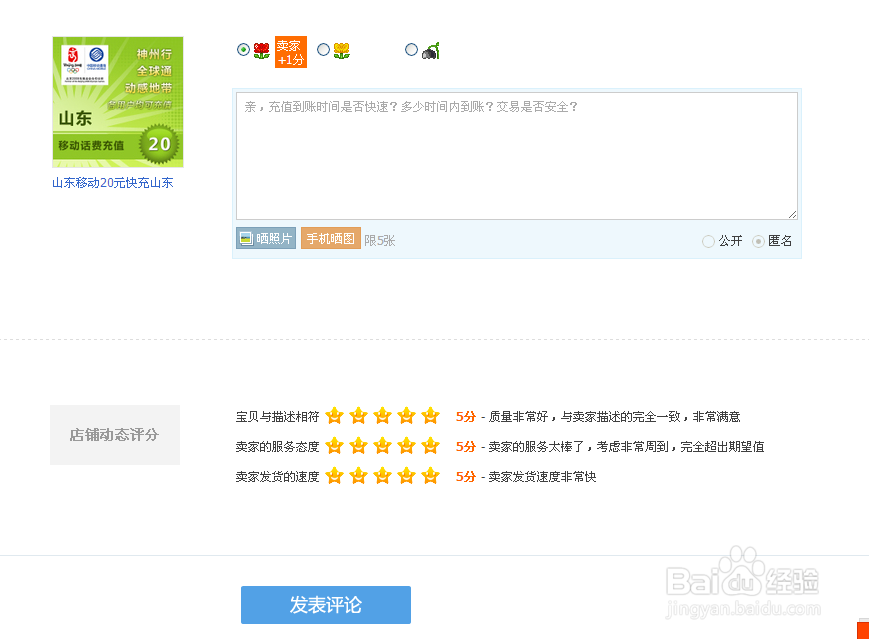This screenshot has height=639, width=869.
Task: Select the 匿名 anonymous radio button
Action: click(x=761, y=241)
